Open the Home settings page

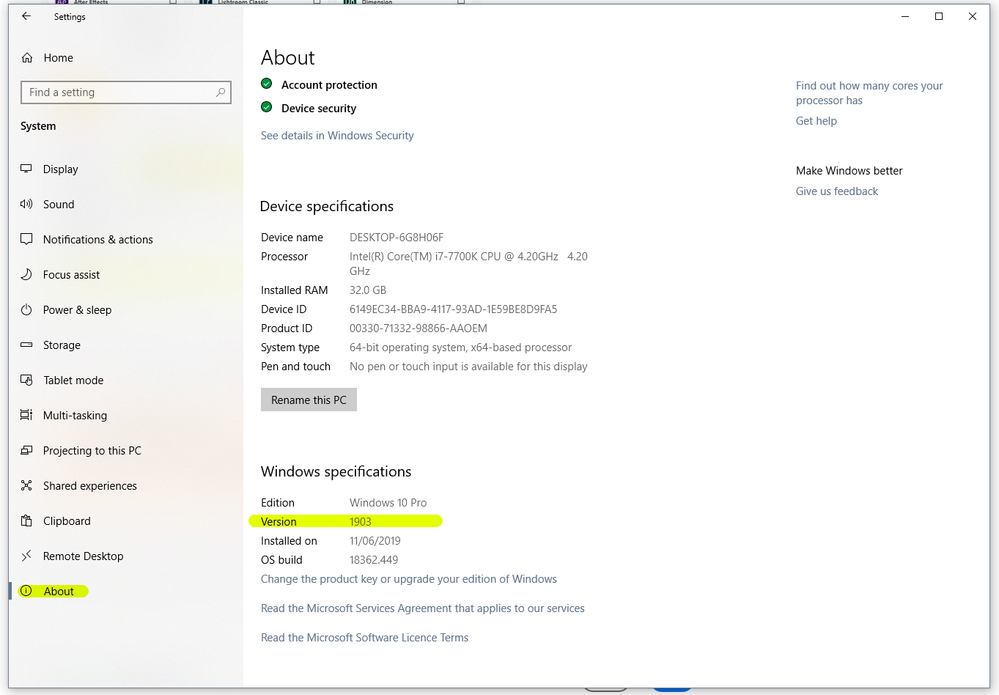[58, 58]
